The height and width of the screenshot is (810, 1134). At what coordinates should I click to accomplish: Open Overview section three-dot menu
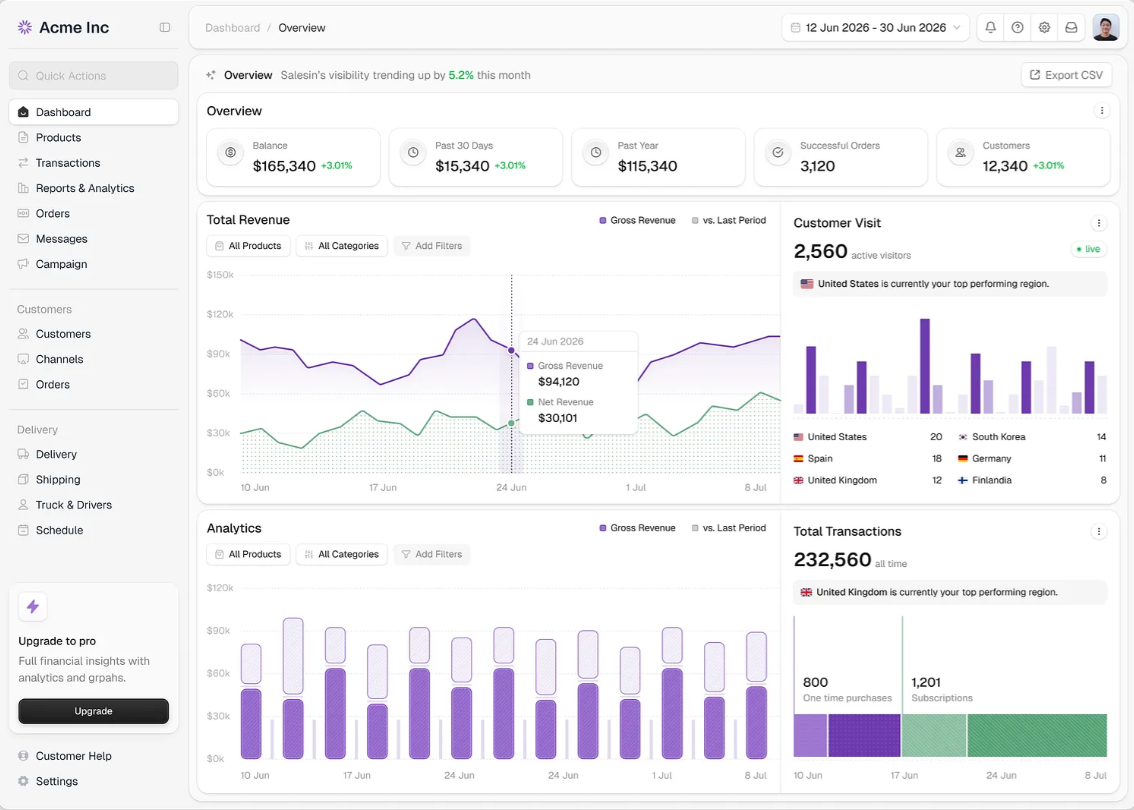pos(1101,111)
